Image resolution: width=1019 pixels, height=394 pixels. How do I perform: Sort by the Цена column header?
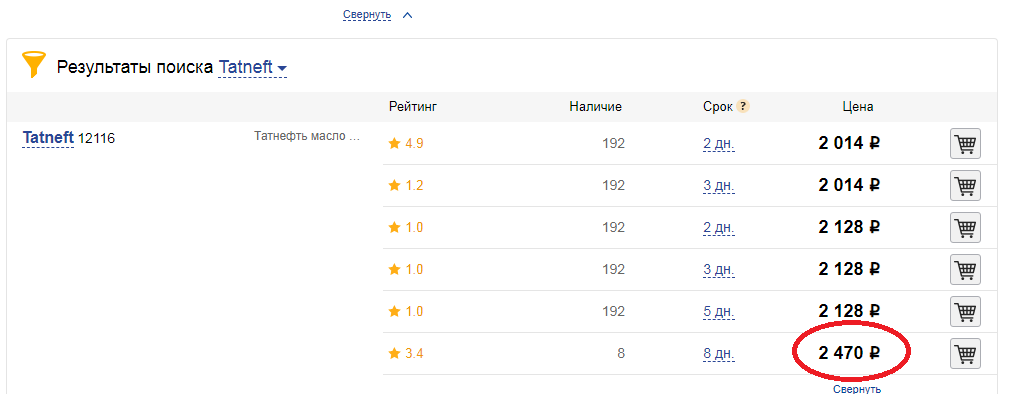point(858,107)
